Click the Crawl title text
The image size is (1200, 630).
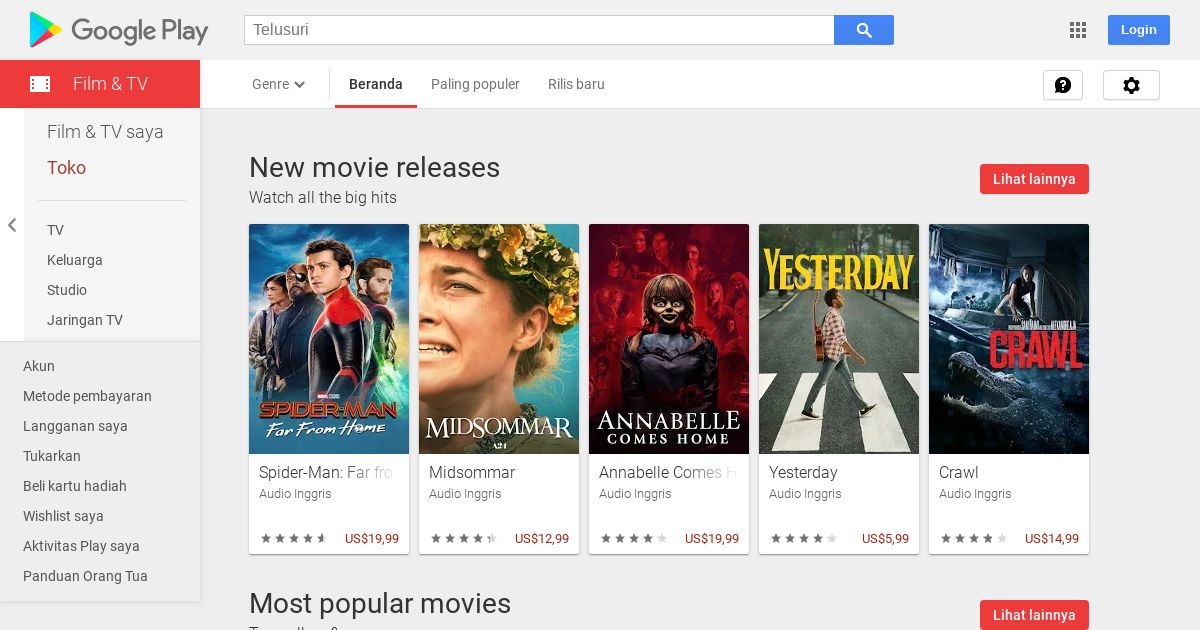pyautogui.click(x=958, y=472)
